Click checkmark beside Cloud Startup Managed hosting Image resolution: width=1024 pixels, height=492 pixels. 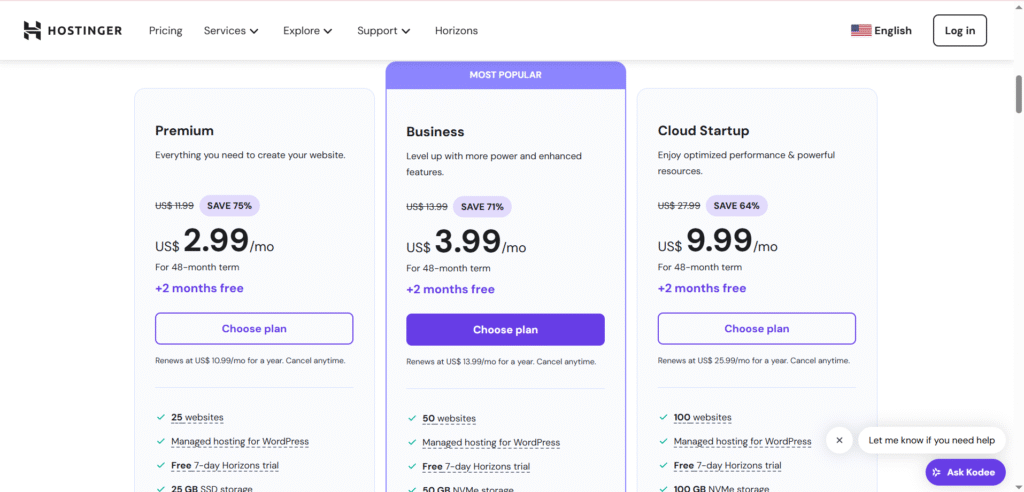[x=664, y=441]
